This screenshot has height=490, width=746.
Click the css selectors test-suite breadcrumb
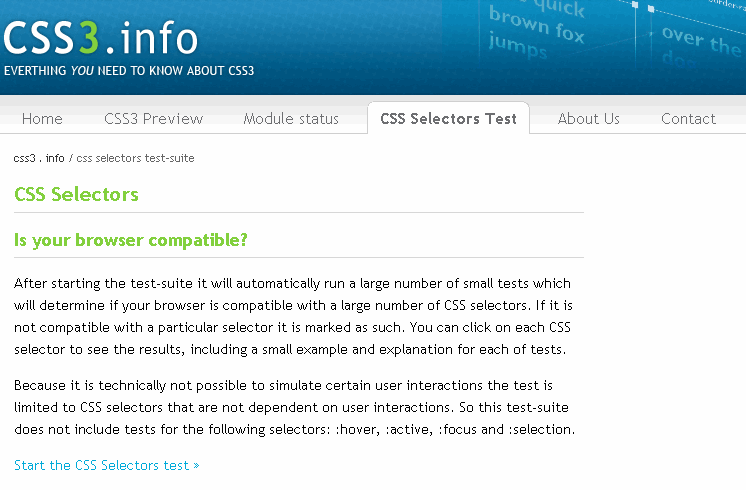(x=135, y=158)
